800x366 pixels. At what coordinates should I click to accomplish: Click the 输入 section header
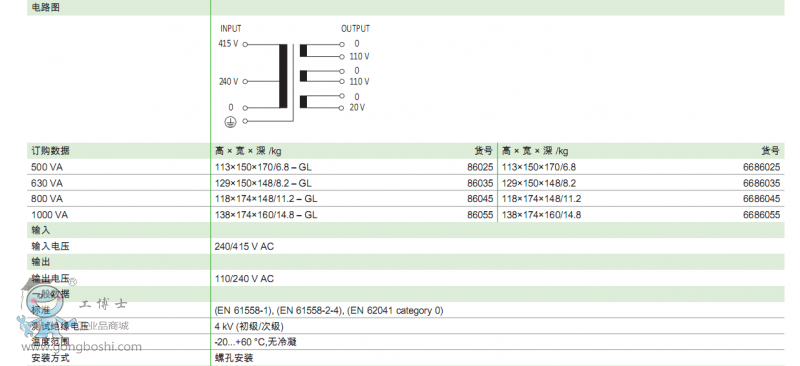coord(41,231)
